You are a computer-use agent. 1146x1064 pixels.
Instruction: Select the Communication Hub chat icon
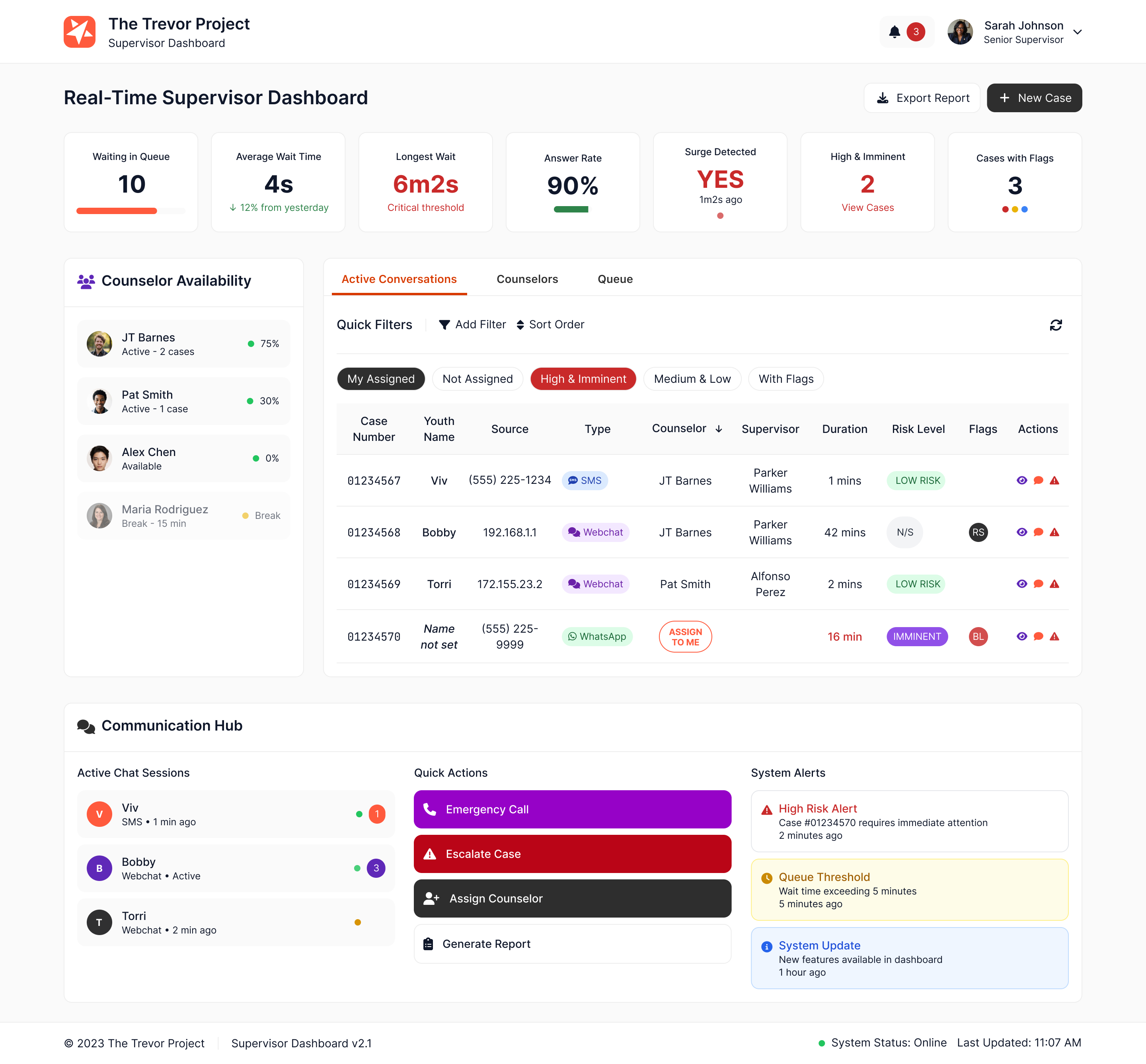tap(85, 726)
